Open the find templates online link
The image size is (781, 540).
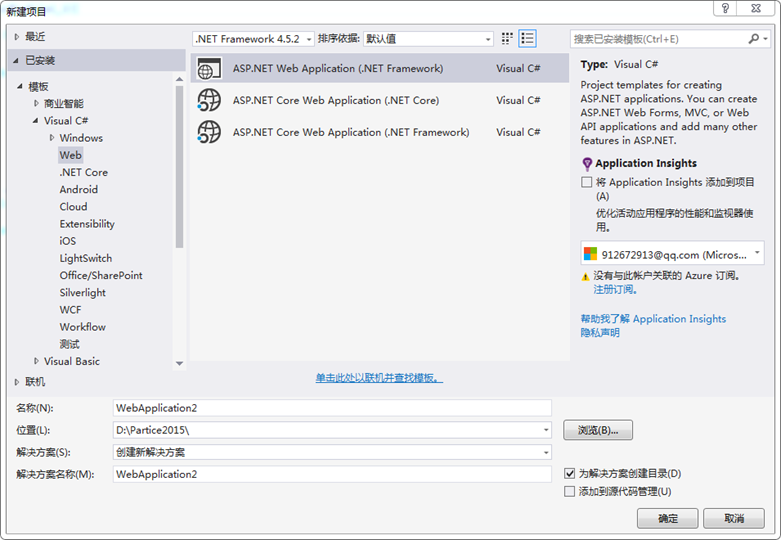pos(379,378)
